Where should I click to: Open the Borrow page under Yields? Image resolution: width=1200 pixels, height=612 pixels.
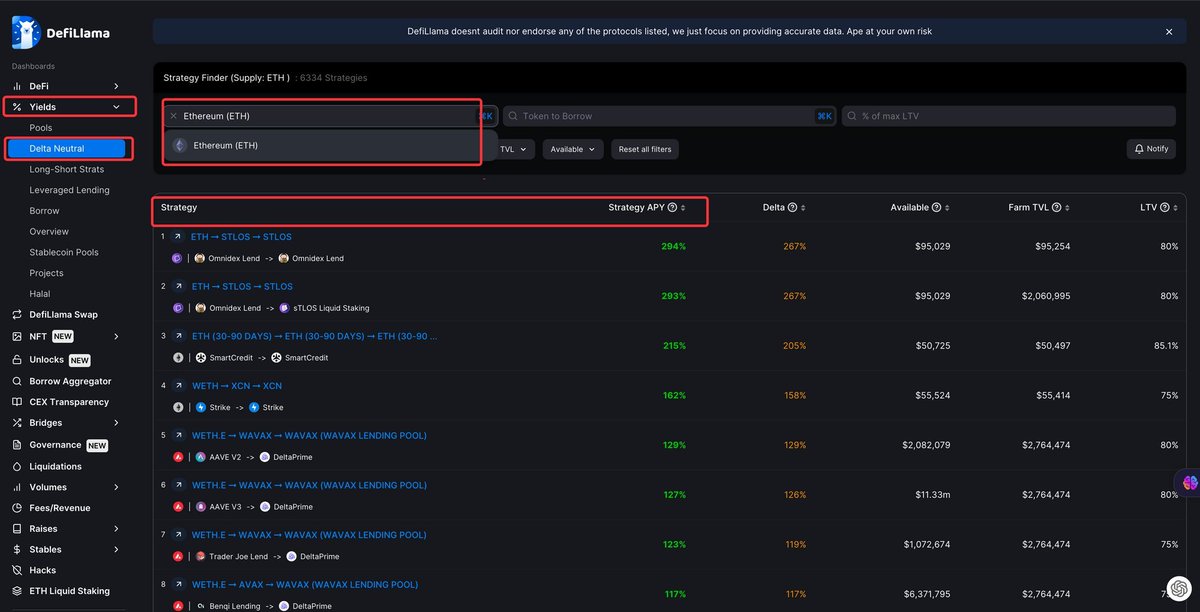point(44,211)
